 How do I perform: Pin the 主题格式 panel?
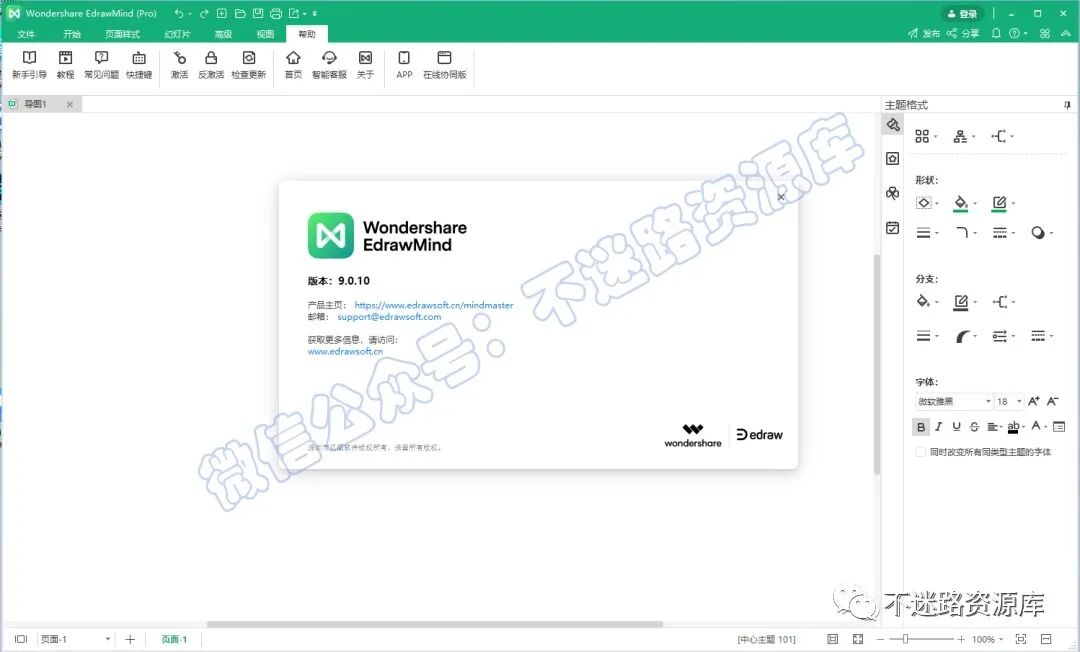point(1067,105)
